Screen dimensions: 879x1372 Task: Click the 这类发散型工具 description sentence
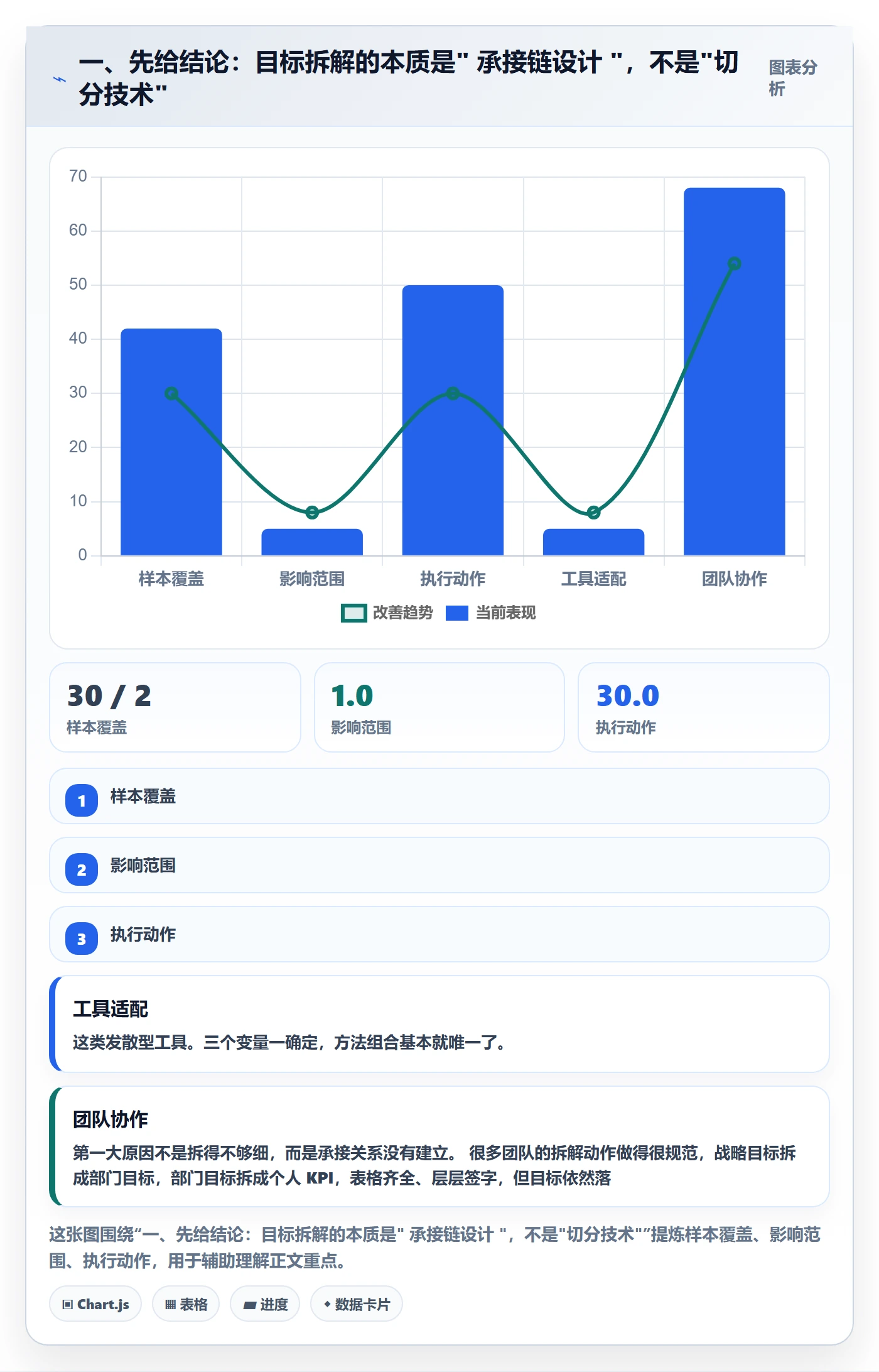(x=290, y=1043)
